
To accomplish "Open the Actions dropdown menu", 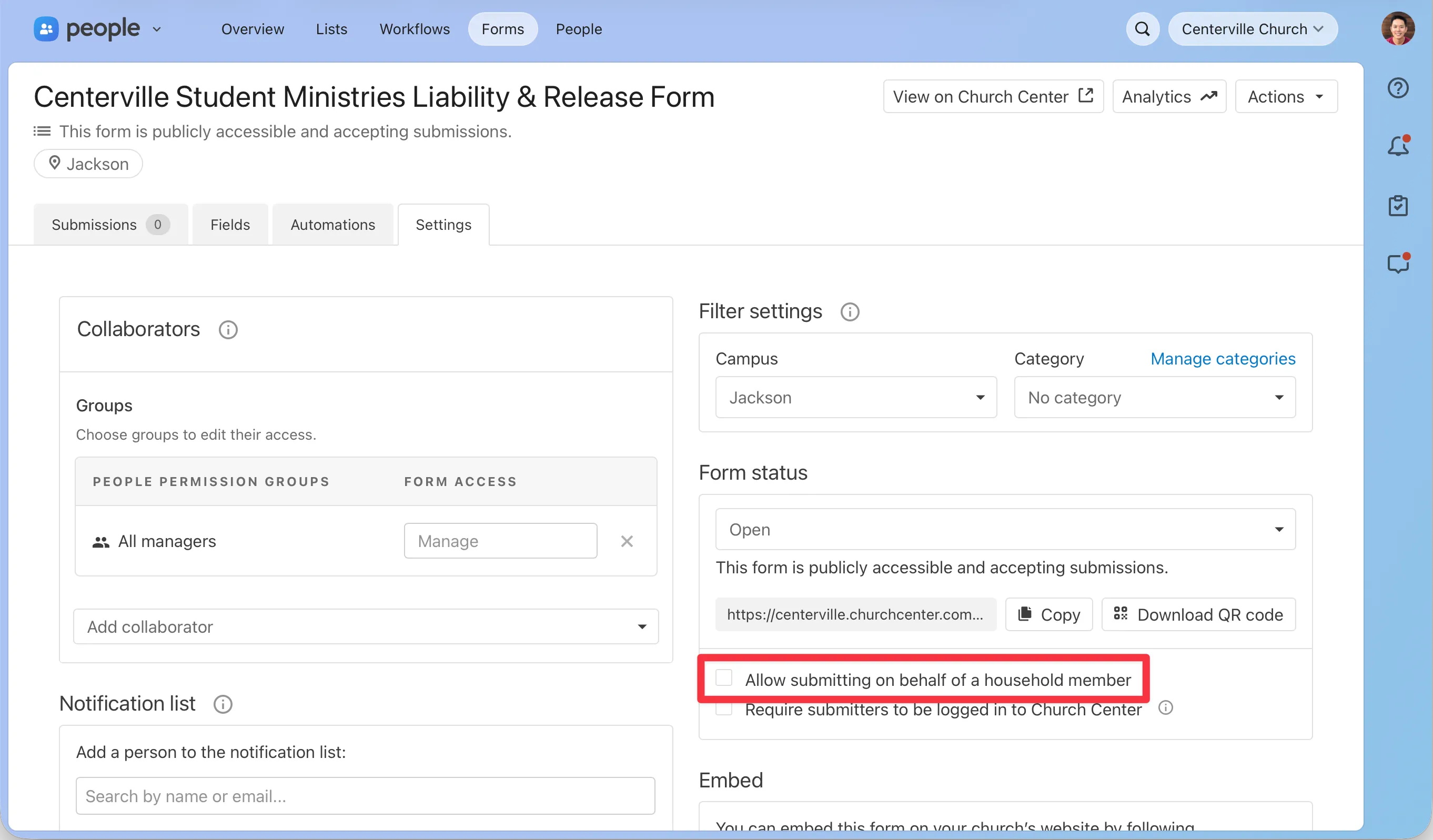I will [1286, 97].
